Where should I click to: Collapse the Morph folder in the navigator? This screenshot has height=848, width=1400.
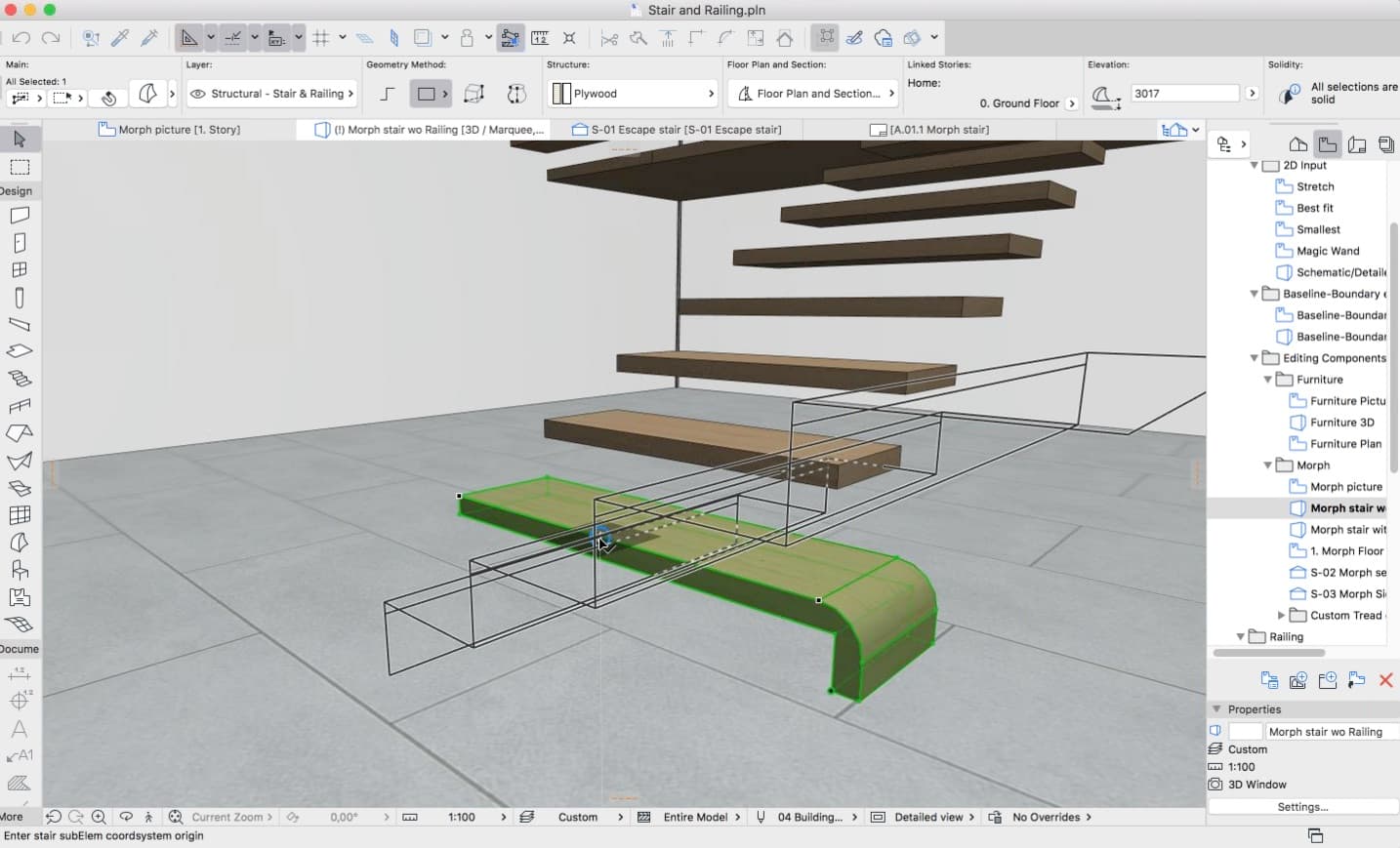[1267, 465]
